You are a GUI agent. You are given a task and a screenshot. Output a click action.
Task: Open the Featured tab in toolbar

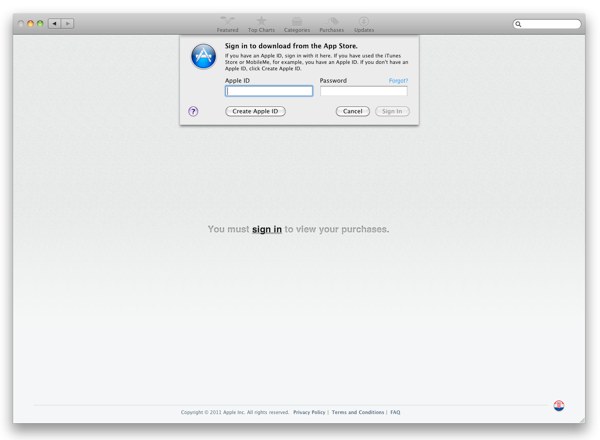pos(227,24)
